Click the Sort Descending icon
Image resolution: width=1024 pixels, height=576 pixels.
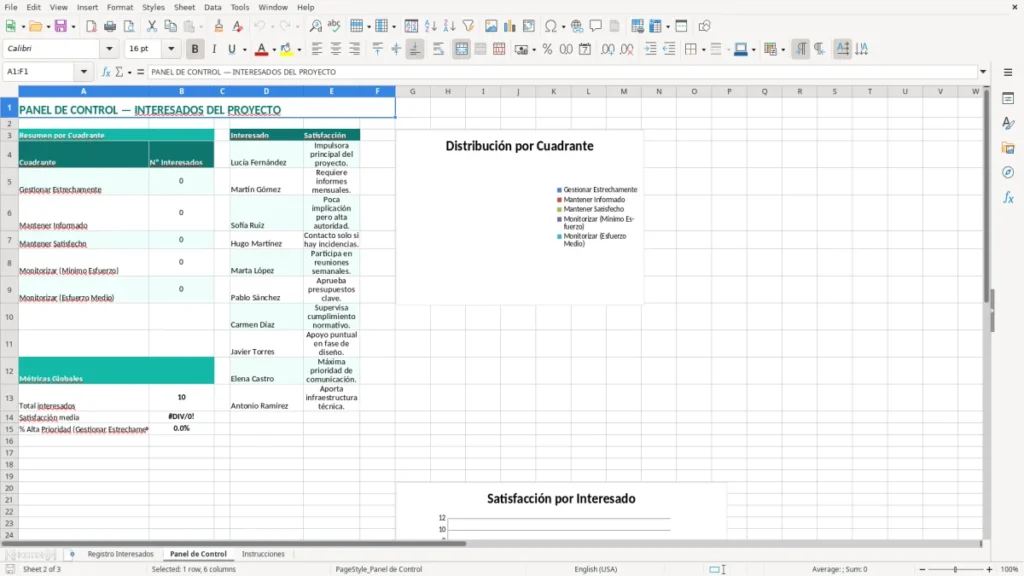[x=449, y=26]
